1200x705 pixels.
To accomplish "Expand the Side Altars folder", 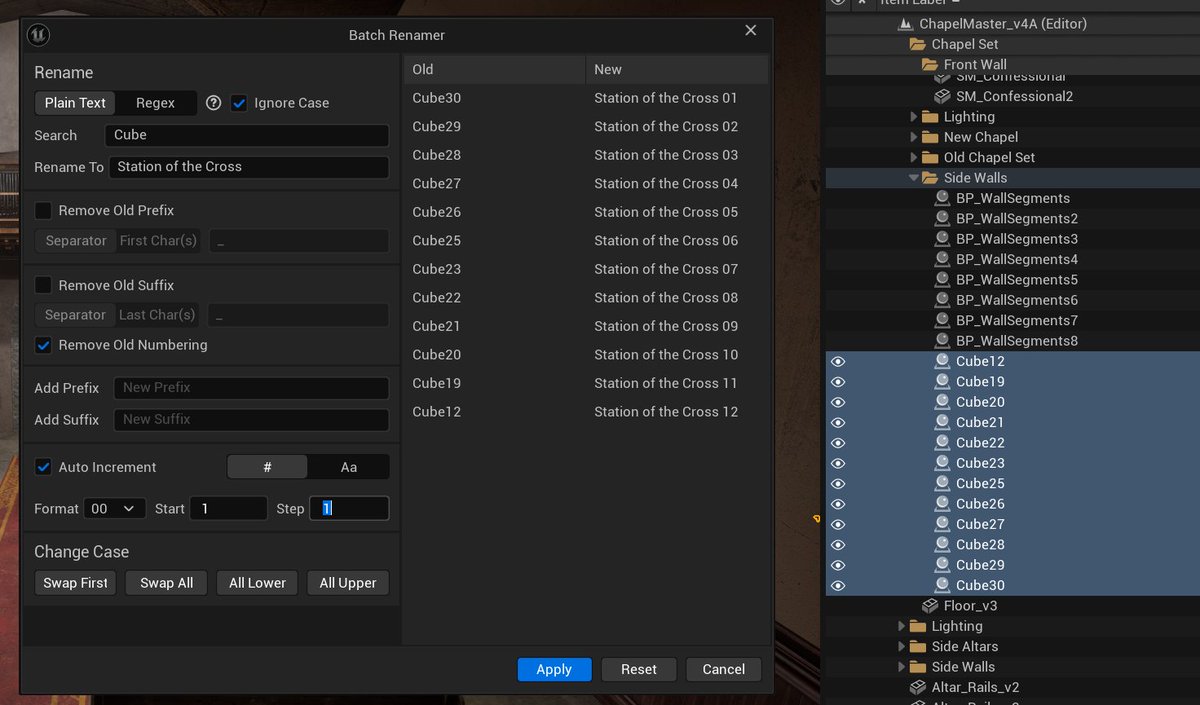I will [x=902, y=646].
